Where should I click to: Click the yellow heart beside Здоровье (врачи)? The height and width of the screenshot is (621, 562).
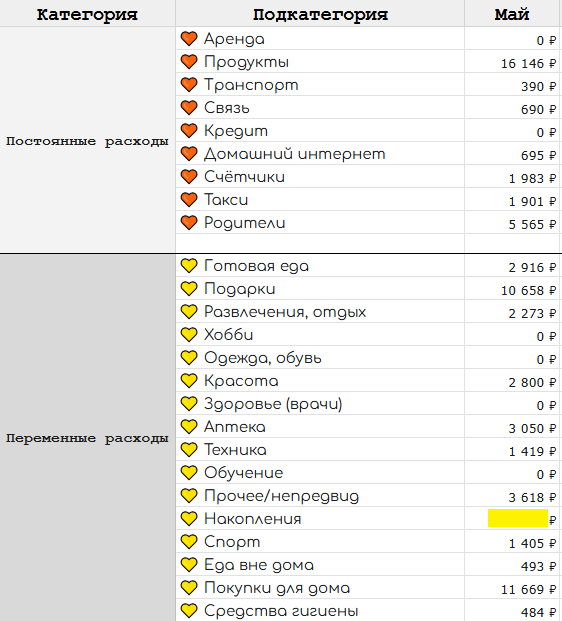[189, 404]
